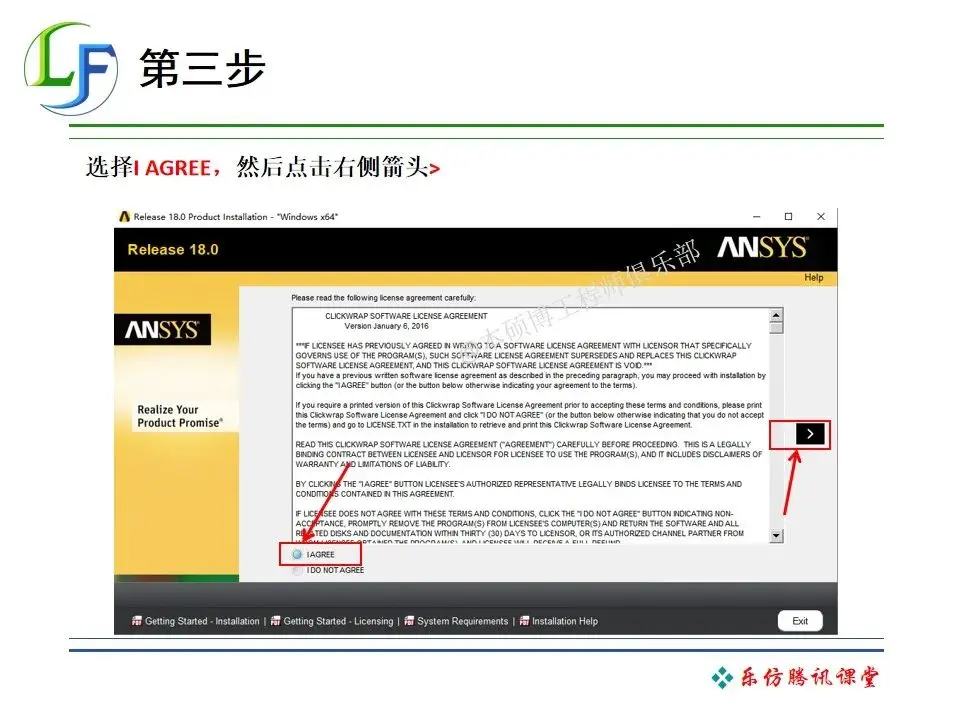960x720 pixels.
Task: Open System Requirements document
Action: [462, 621]
